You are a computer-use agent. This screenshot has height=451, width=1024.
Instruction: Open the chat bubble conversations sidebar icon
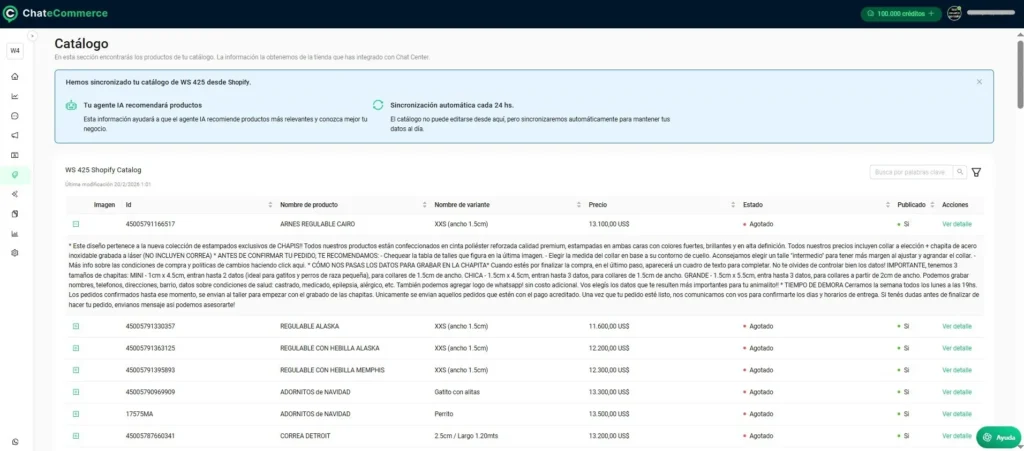15,116
